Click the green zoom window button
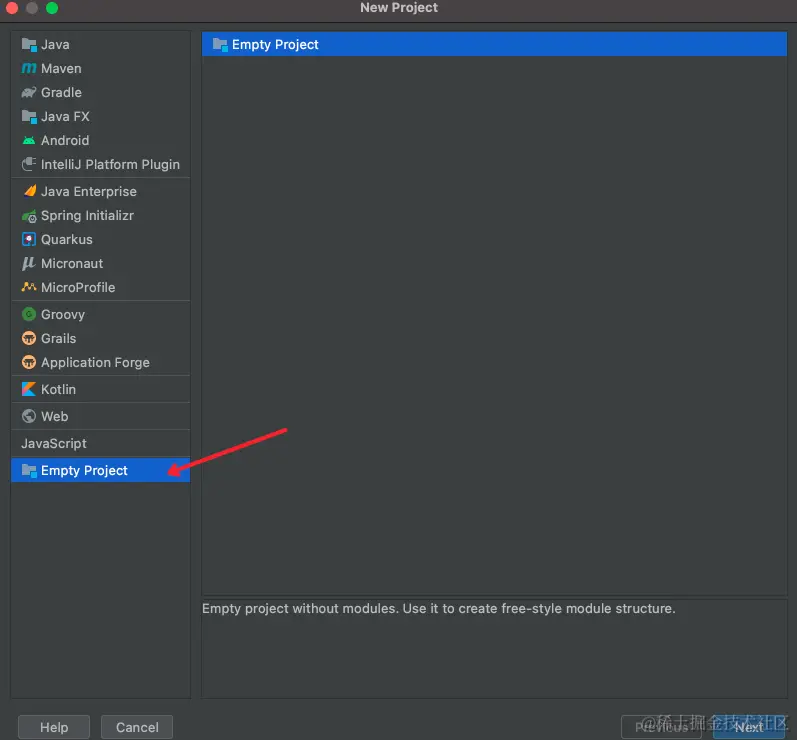The image size is (797, 740). [x=52, y=8]
